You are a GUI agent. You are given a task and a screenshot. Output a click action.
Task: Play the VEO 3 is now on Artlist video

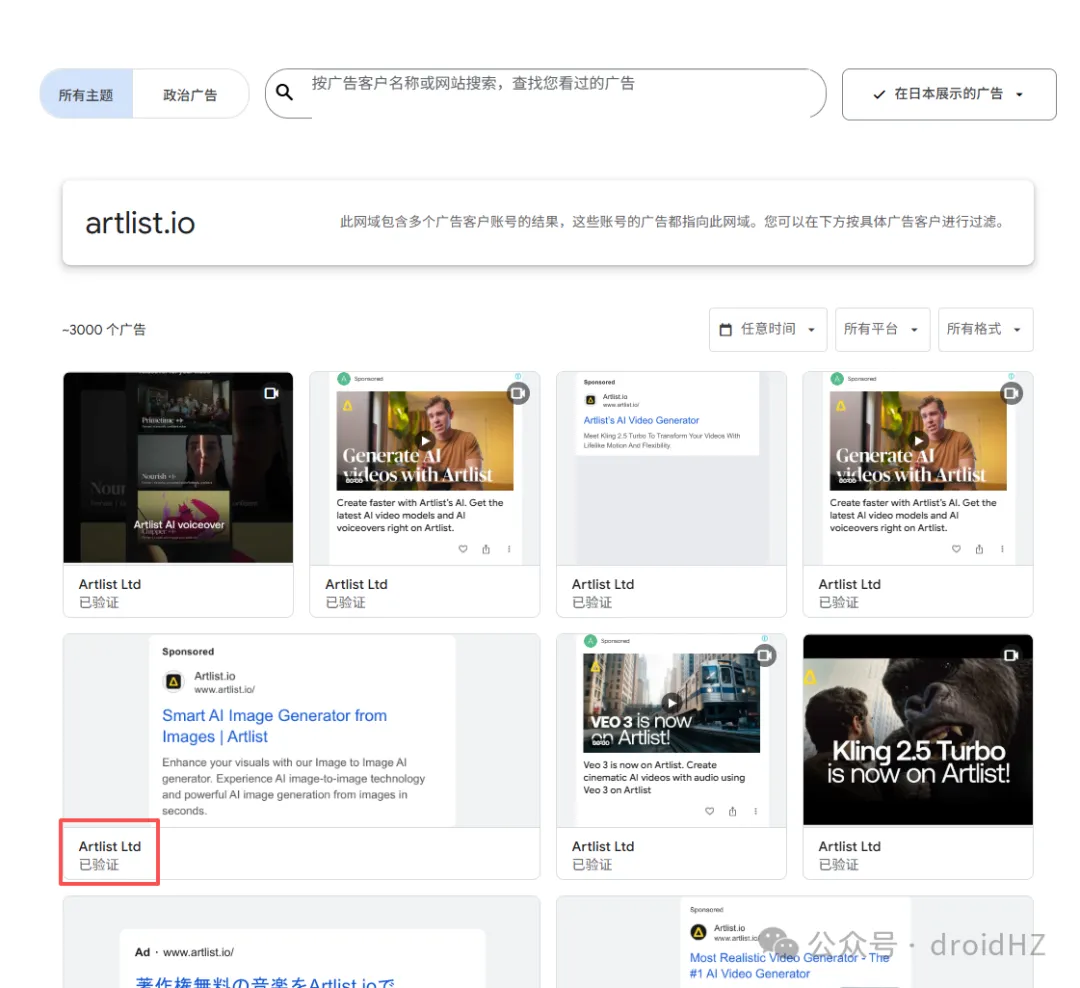[672, 703]
